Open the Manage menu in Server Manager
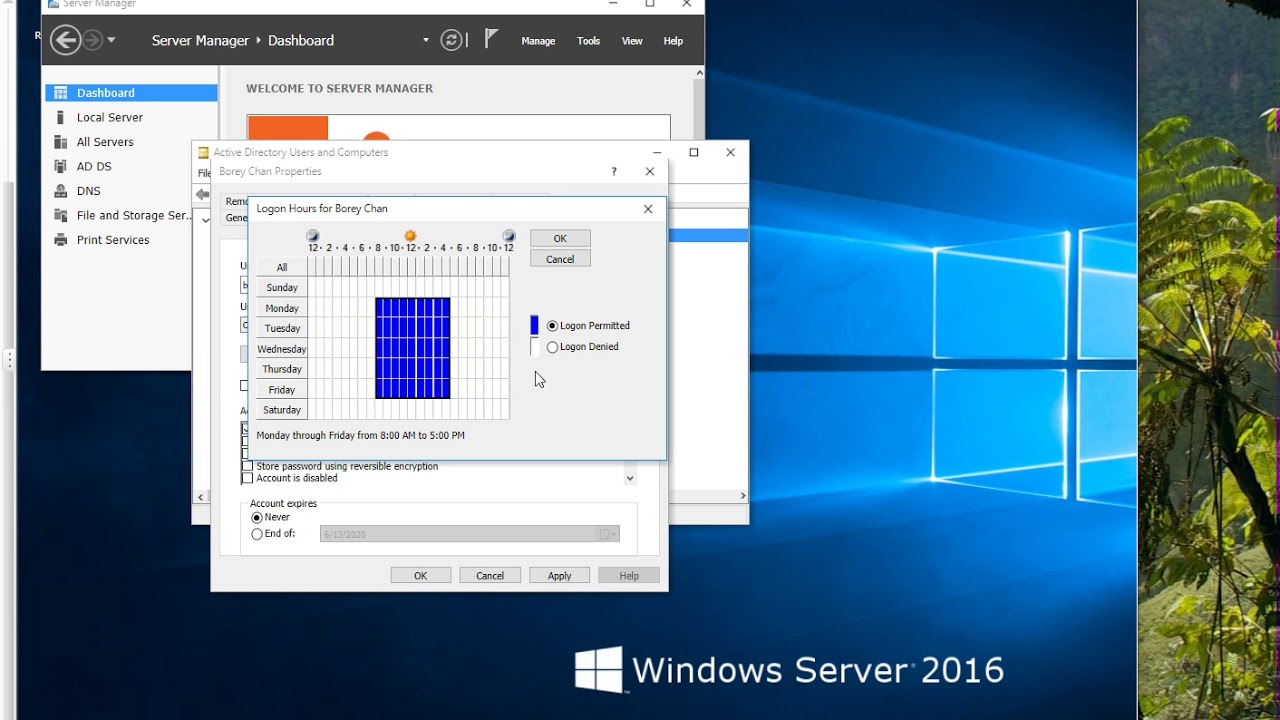The height and width of the screenshot is (720, 1280). point(538,41)
